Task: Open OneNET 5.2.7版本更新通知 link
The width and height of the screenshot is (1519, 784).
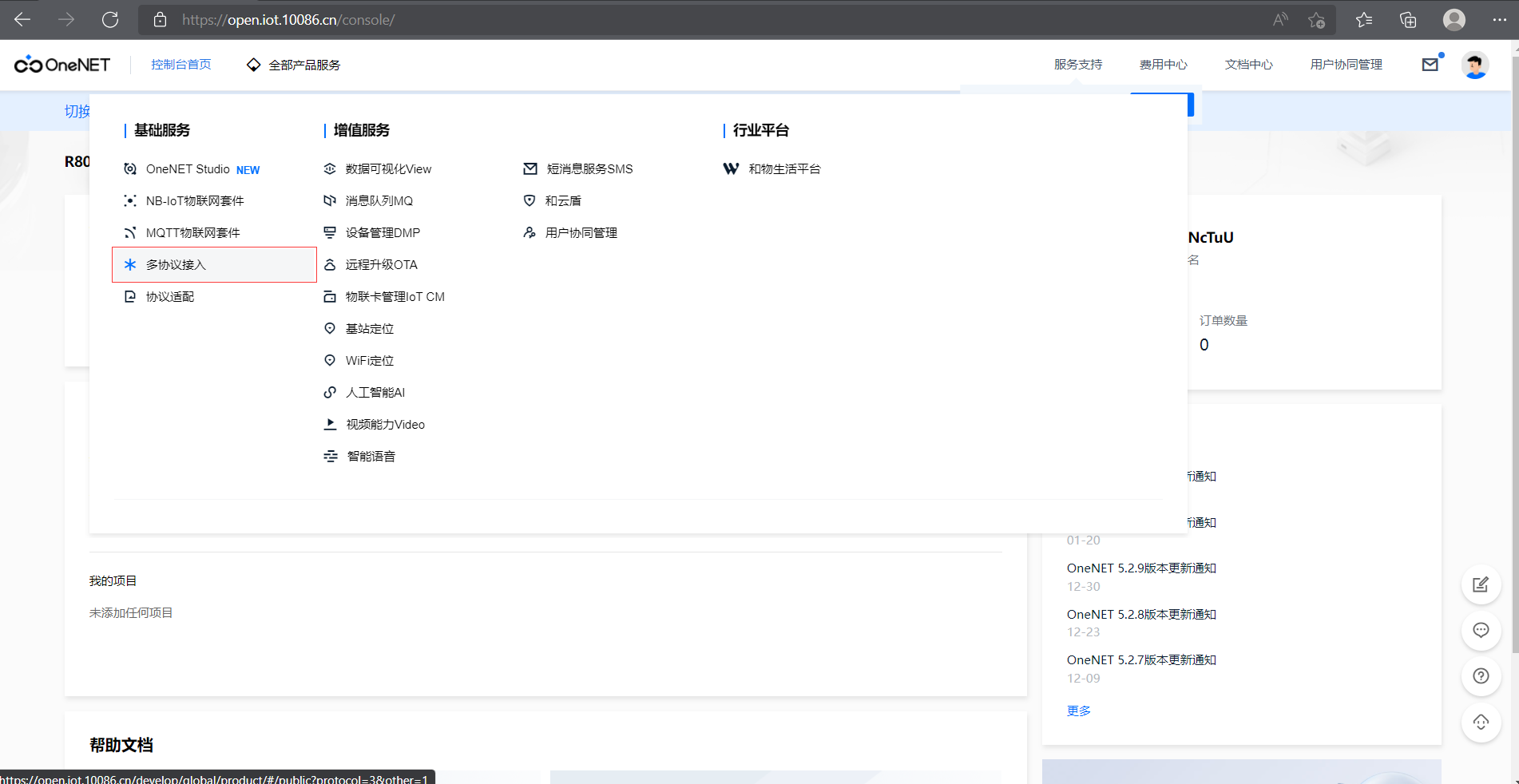Action: point(1141,660)
